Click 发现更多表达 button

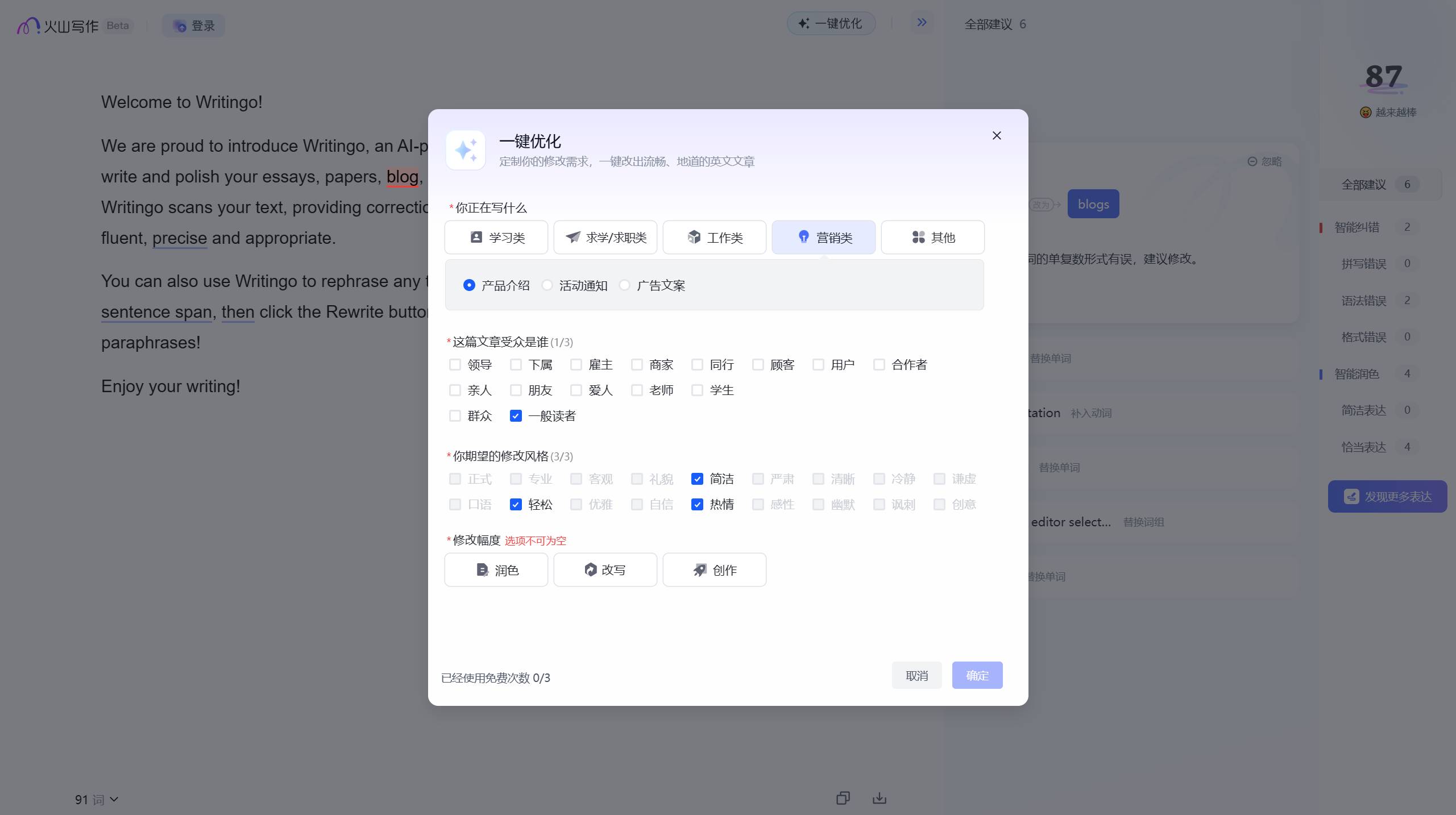[x=1387, y=497]
